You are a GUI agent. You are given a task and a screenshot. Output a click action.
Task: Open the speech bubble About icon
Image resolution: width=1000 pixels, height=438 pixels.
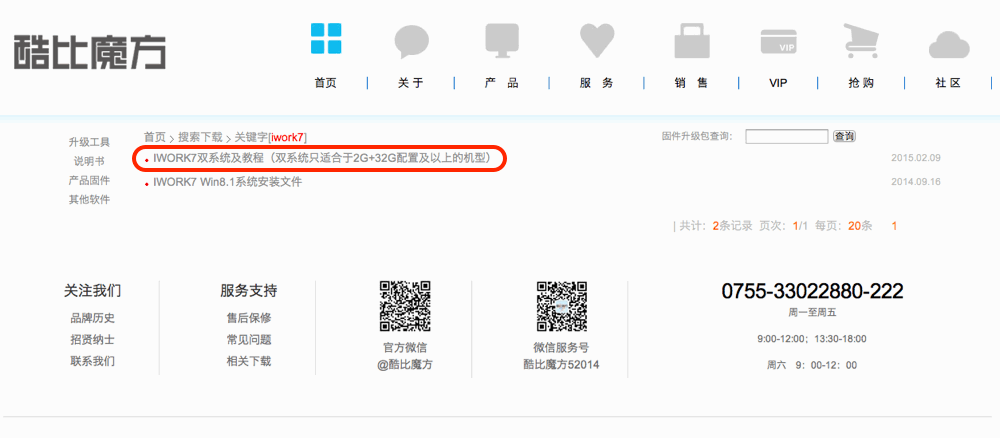[411, 42]
